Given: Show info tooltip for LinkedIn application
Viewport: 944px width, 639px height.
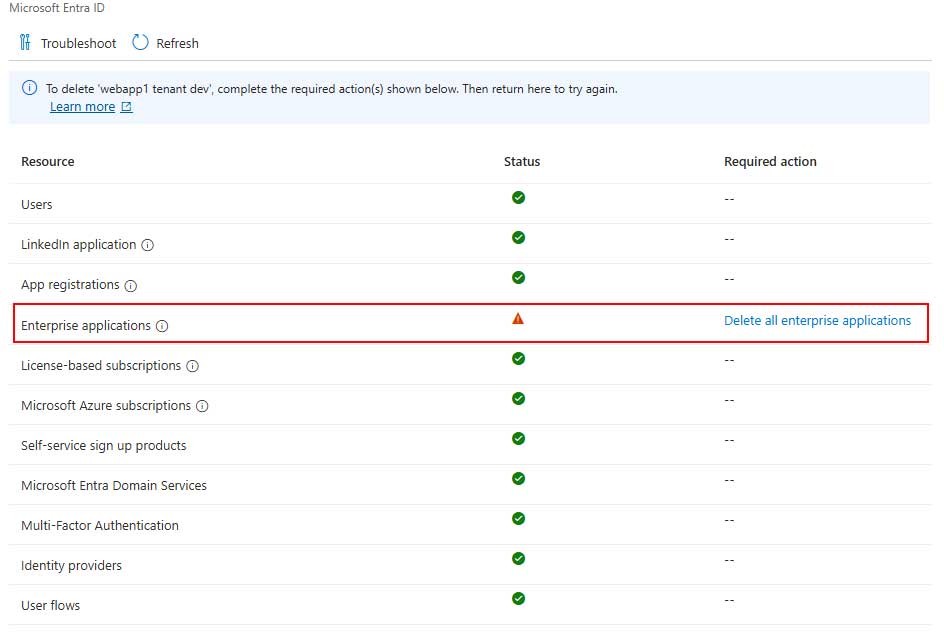Looking at the screenshot, I should click(148, 245).
